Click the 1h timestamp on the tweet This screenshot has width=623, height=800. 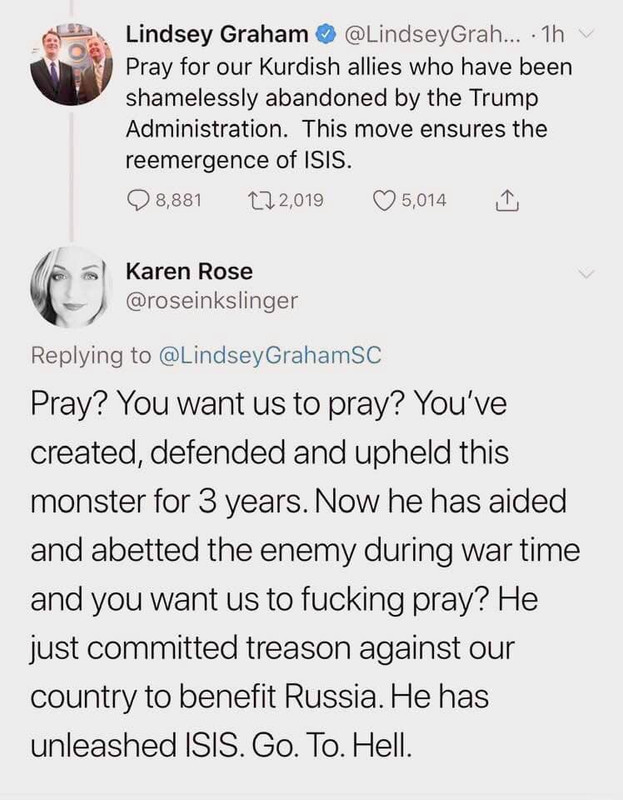coord(552,35)
